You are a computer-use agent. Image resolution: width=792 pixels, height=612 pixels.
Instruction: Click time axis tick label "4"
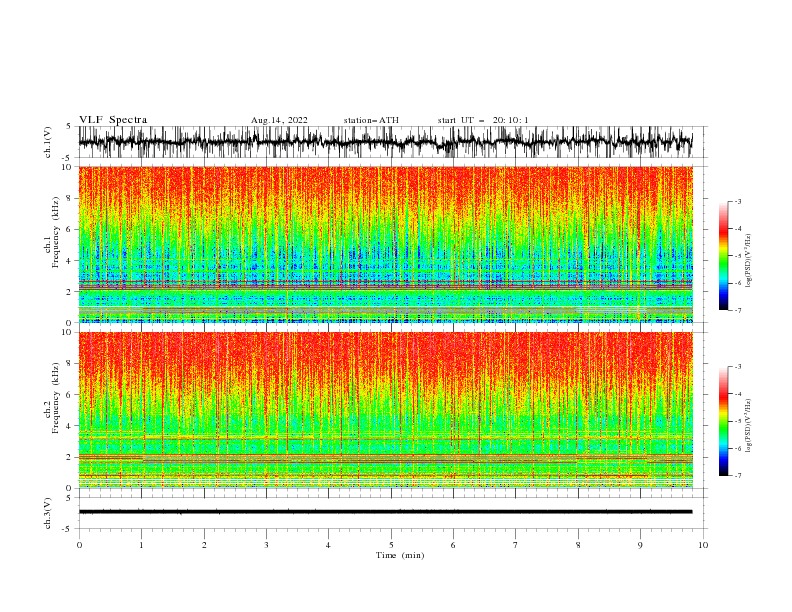tap(328, 545)
